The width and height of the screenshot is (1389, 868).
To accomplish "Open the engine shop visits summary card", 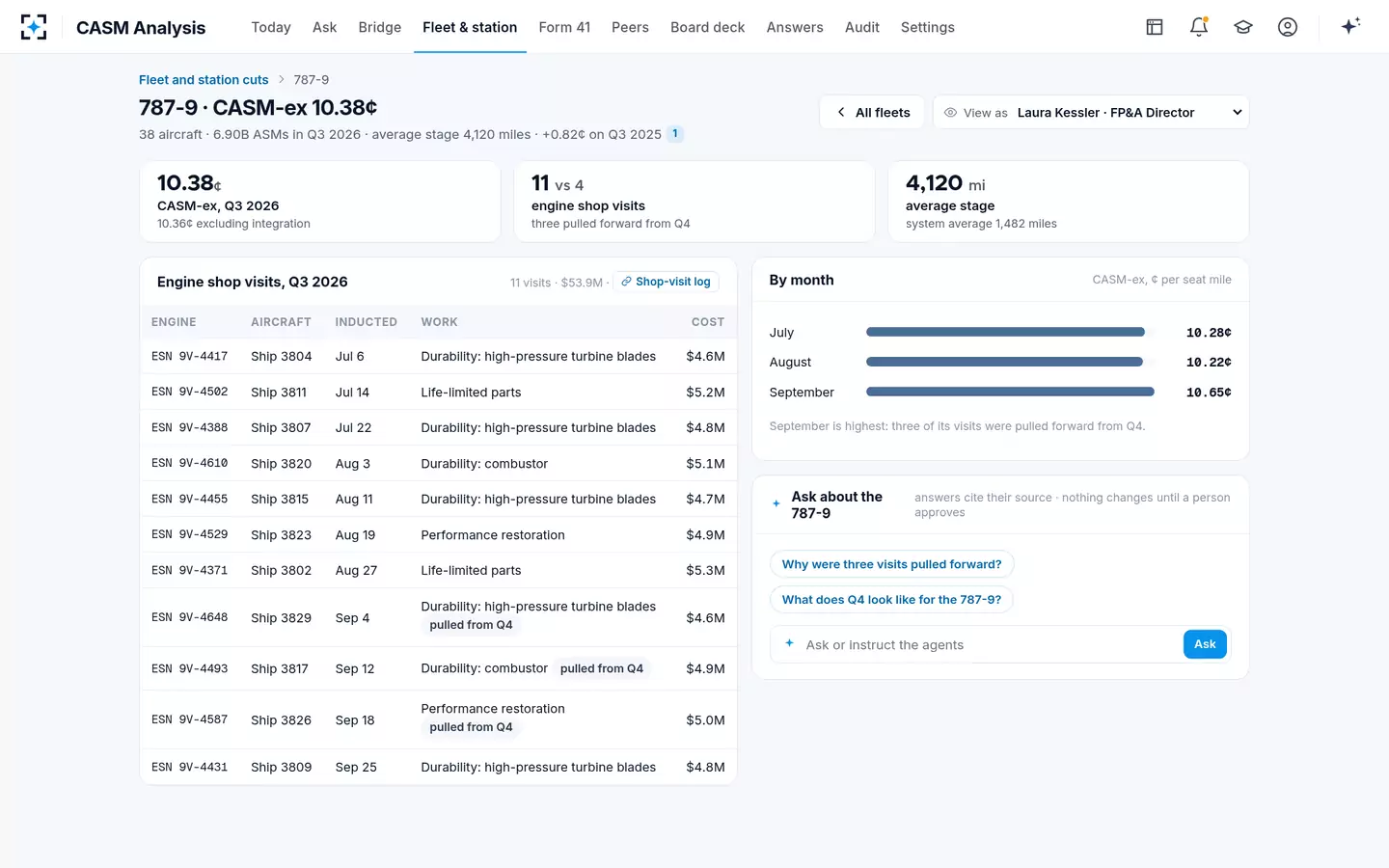I will click(694, 202).
